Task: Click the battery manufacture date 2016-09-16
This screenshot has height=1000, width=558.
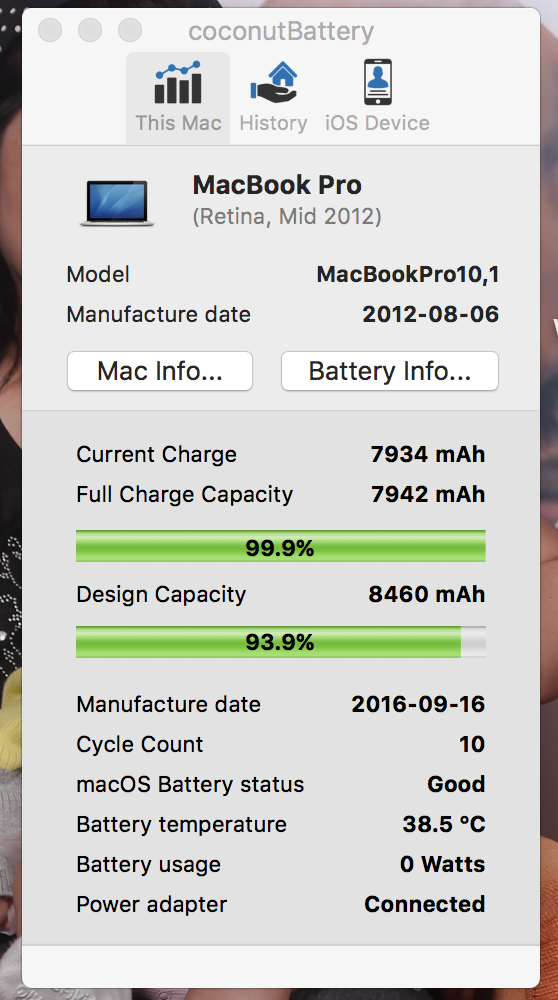Action: 418,704
